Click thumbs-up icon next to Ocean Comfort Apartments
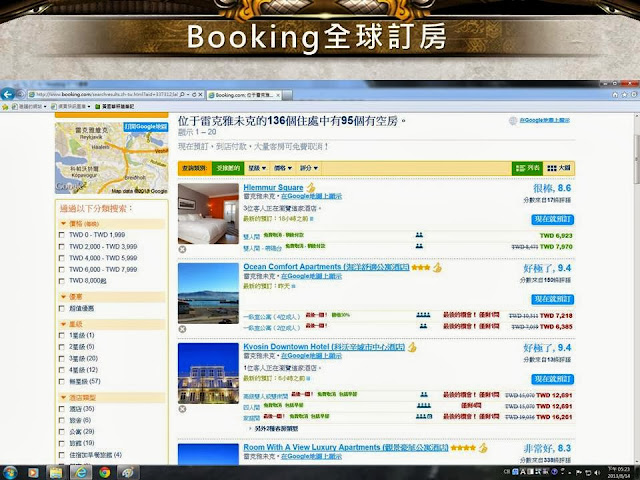Screen dimensions: 640x480 (437, 267)
